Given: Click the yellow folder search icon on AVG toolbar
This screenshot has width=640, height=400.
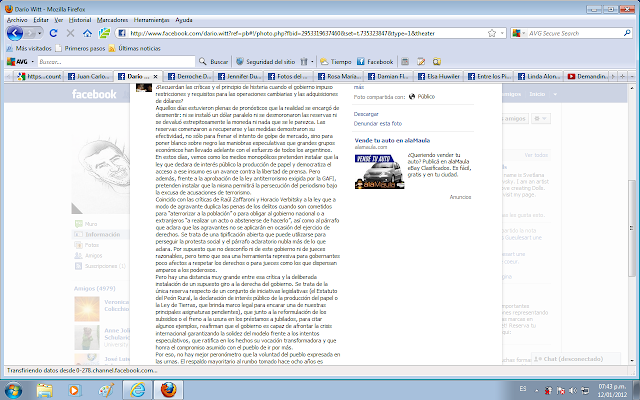Looking at the screenshot, I should 437,62.
